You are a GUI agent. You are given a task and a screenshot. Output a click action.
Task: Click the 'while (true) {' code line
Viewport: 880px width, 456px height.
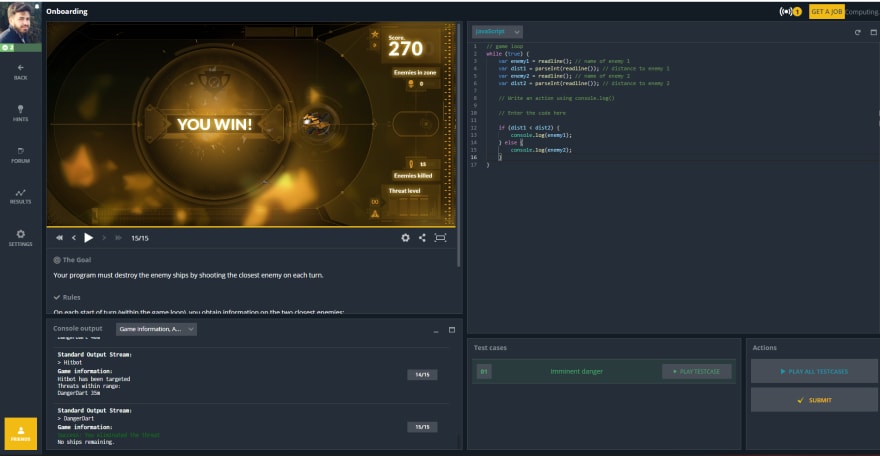point(507,54)
